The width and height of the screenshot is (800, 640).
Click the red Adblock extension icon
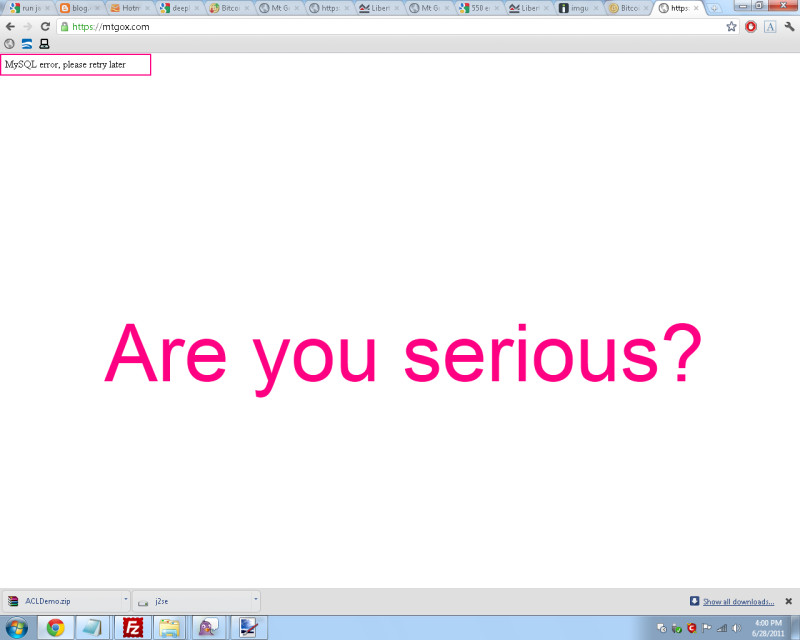coord(751,27)
